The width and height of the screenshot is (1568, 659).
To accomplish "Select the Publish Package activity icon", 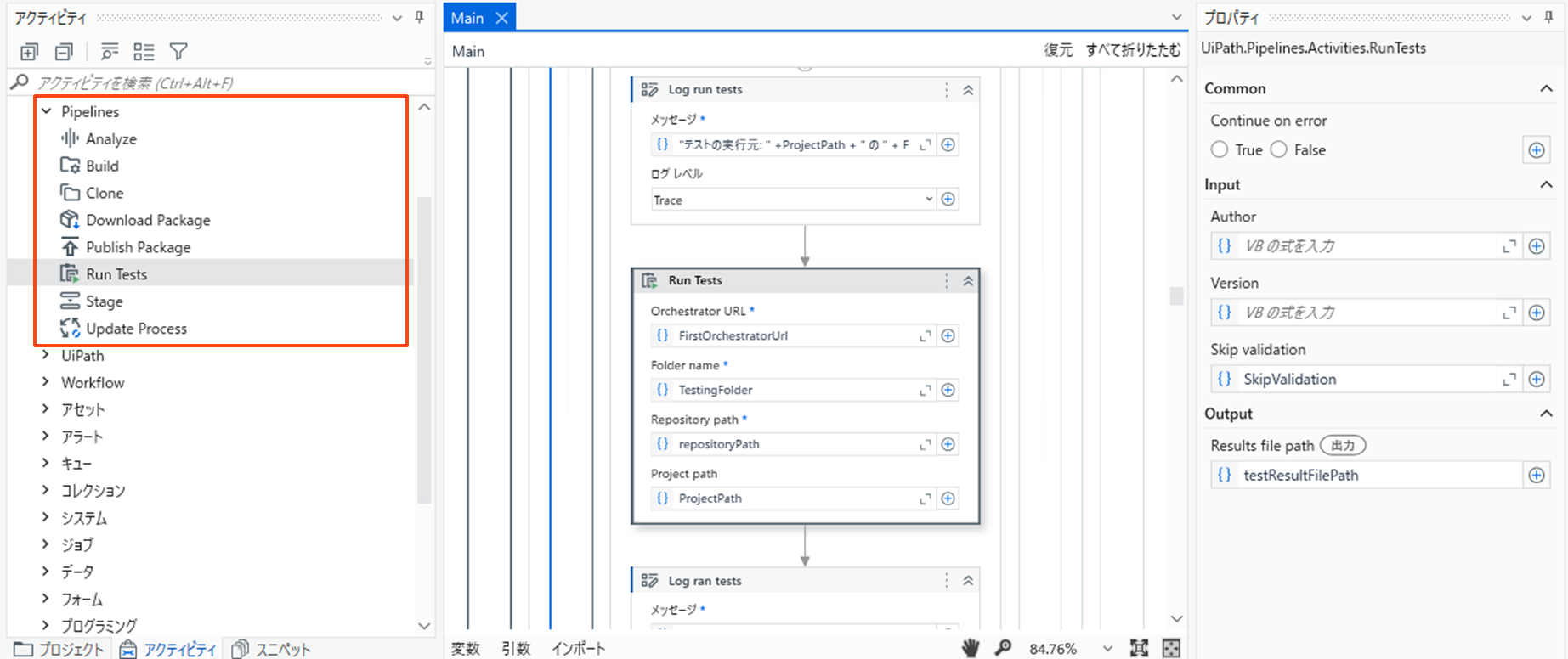I will click(x=70, y=246).
